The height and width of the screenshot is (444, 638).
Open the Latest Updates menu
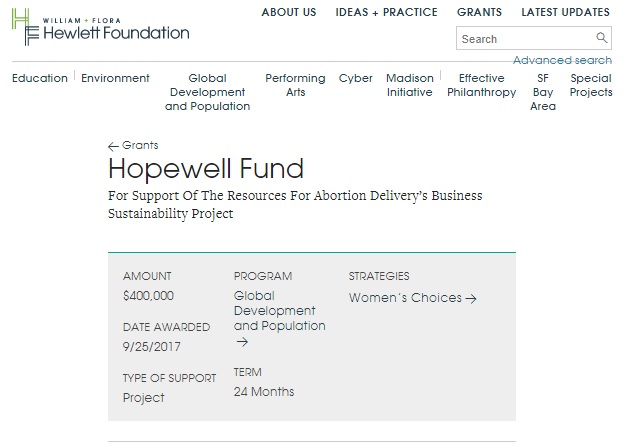click(565, 12)
